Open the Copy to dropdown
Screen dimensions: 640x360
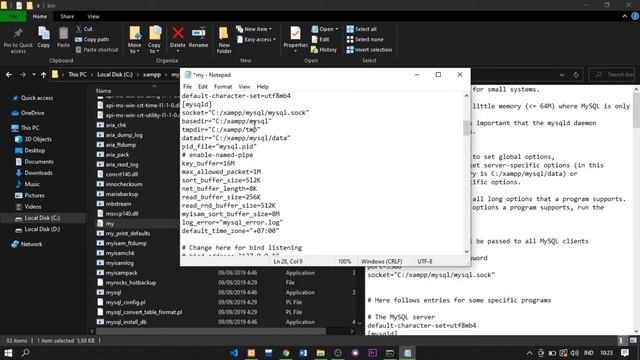point(154,40)
